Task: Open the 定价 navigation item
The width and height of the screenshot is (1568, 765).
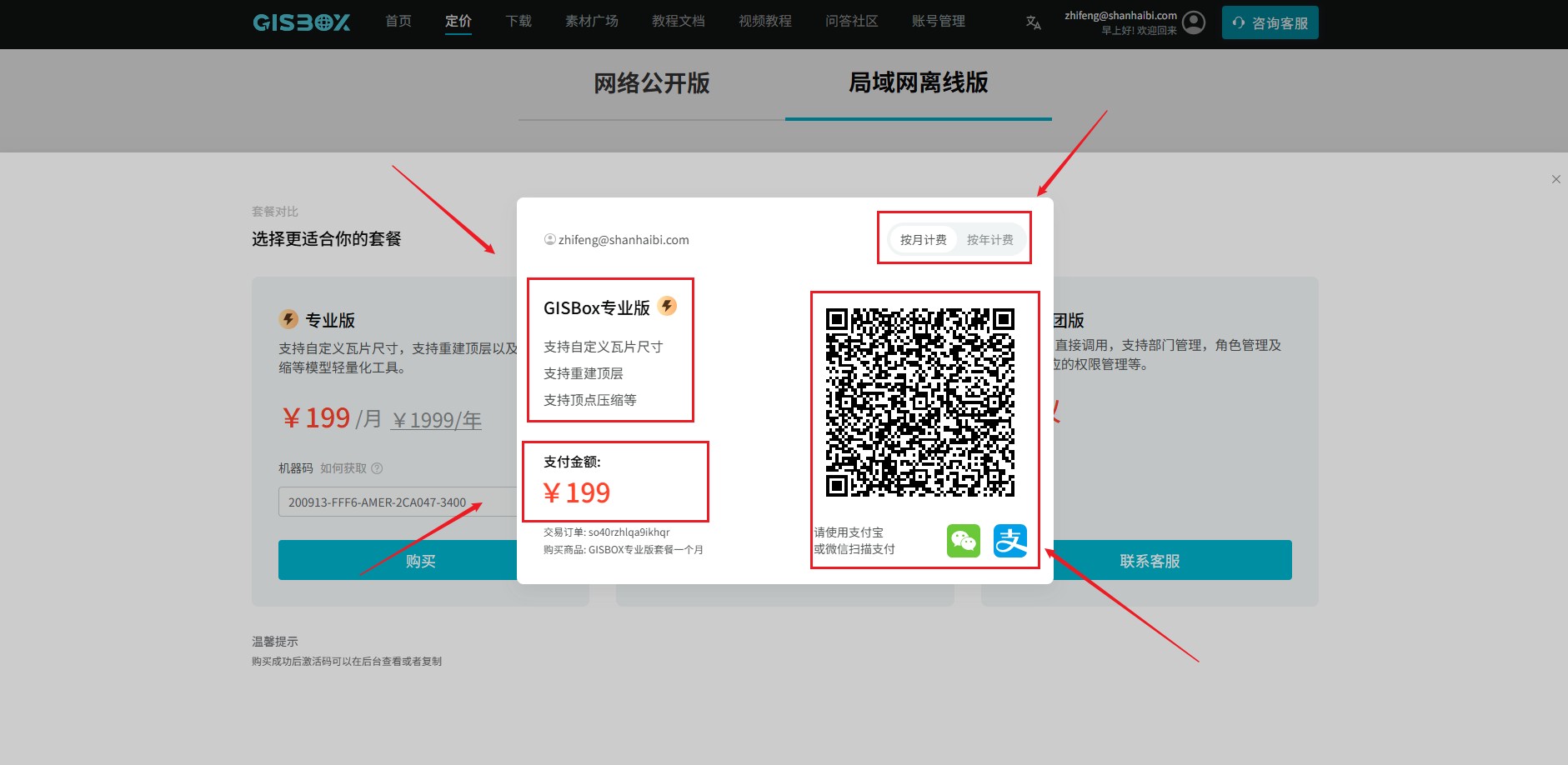Action: coord(458,22)
